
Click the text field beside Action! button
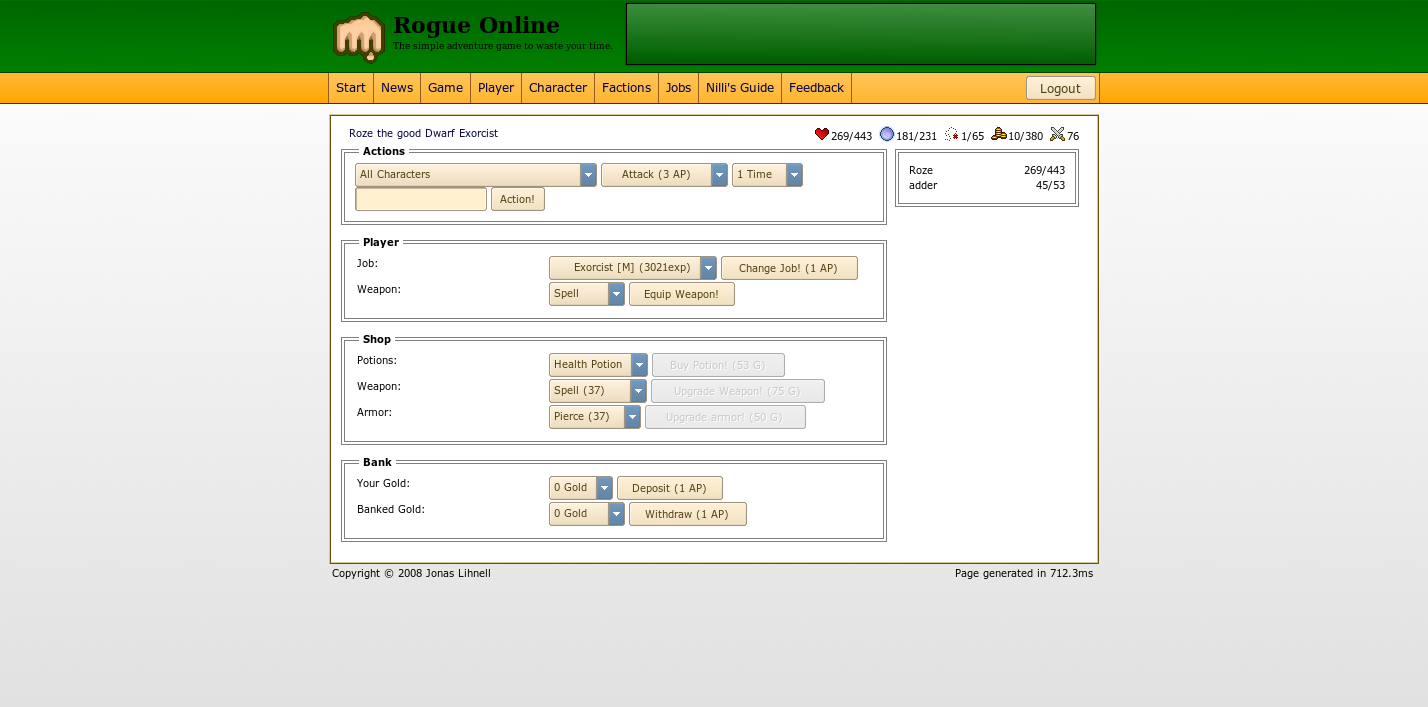(x=421, y=199)
